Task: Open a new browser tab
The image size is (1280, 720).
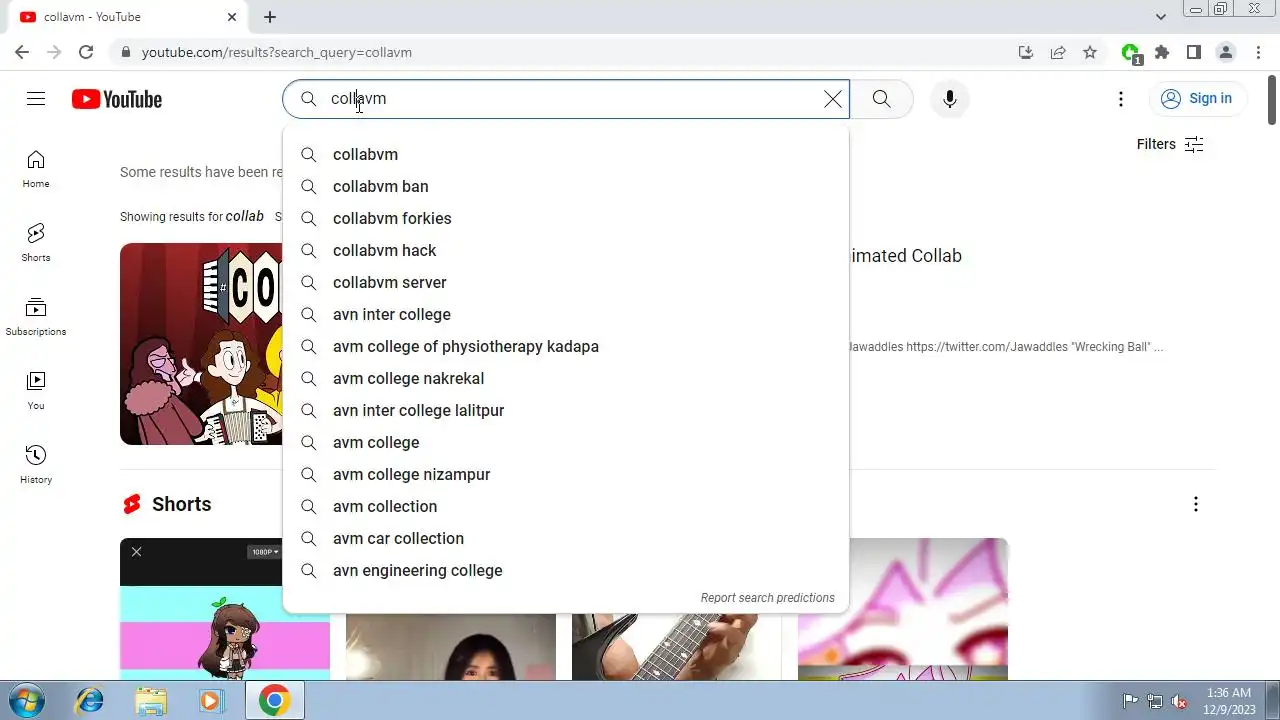Action: [270, 17]
